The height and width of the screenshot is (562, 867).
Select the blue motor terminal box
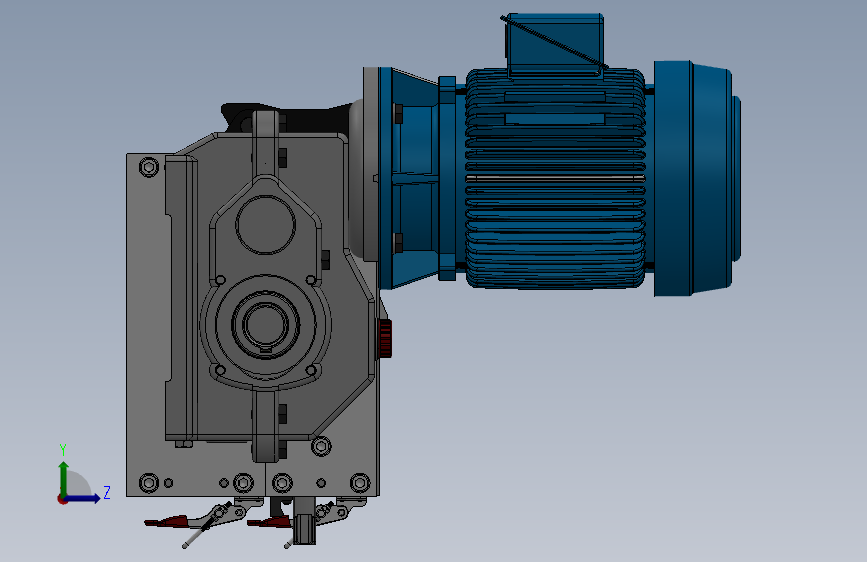[x=554, y=44]
